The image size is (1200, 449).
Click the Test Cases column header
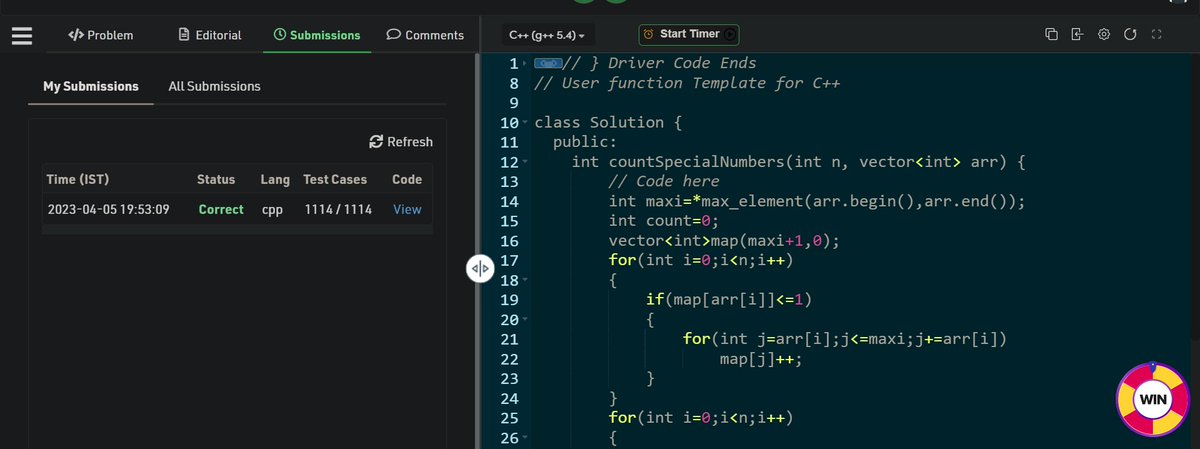click(335, 179)
